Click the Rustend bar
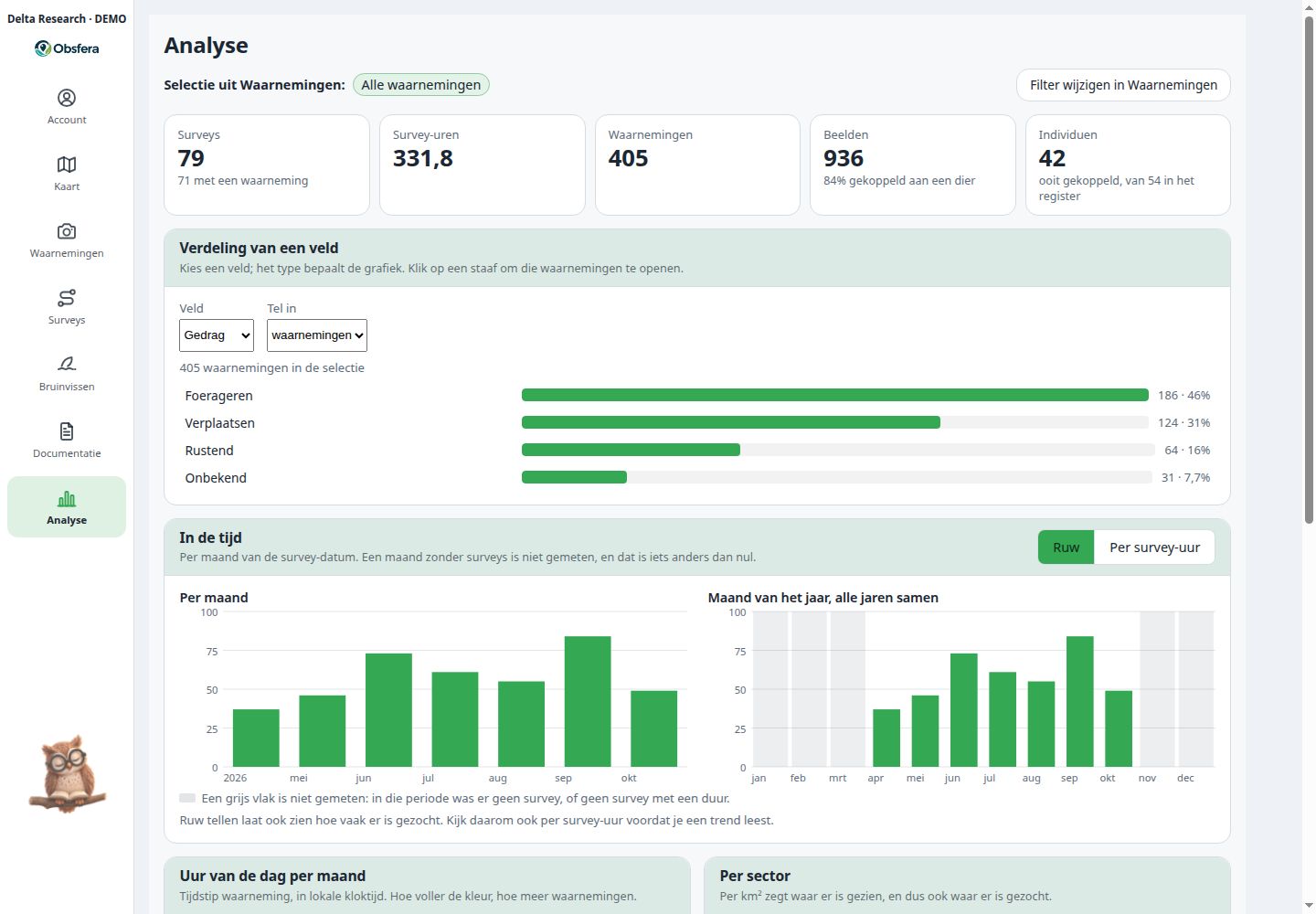 [x=631, y=450]
